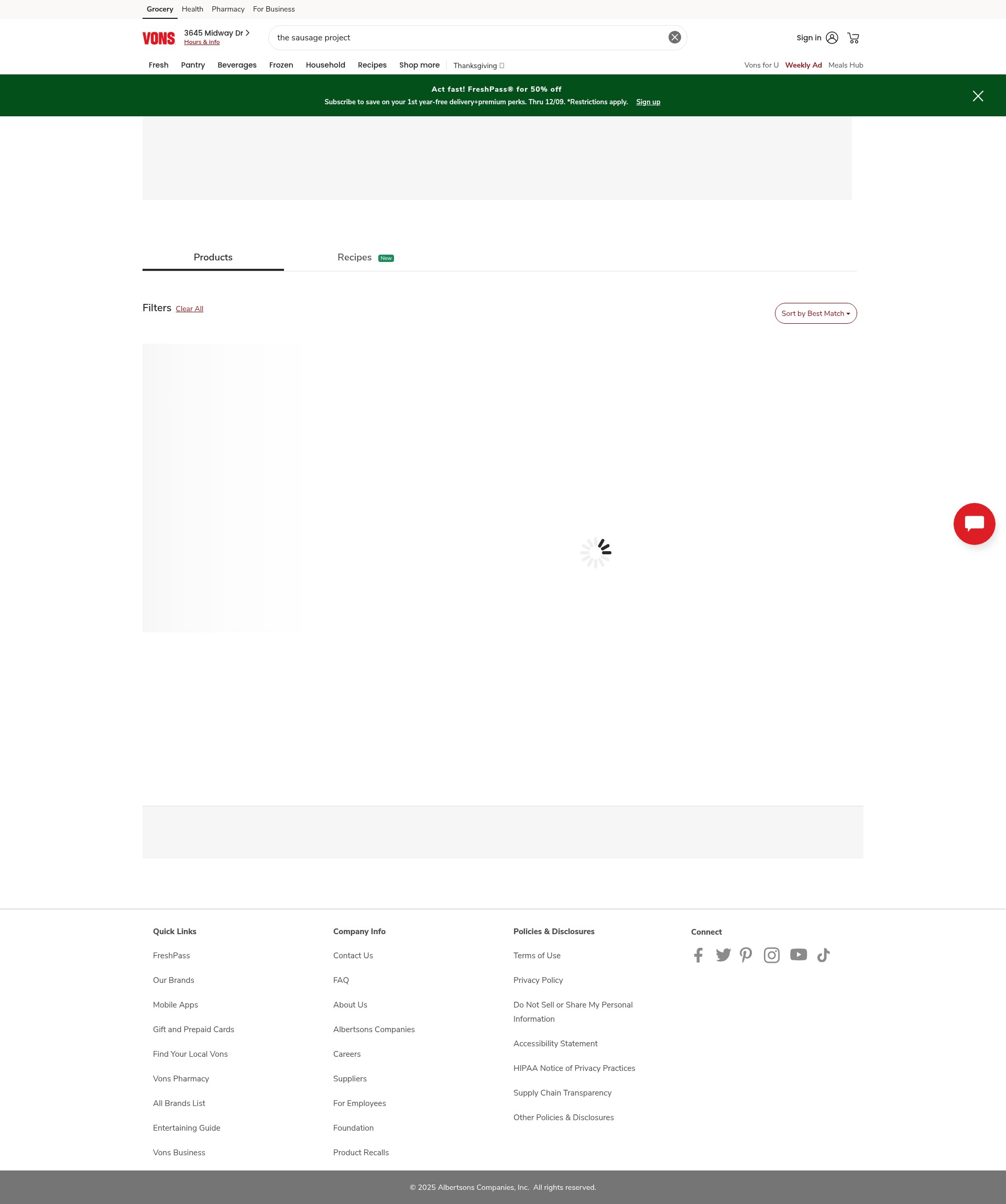Open Albertsons Companies footer link
This screenshot has height=1204, width=1006.
click(x=374, y=1029)
